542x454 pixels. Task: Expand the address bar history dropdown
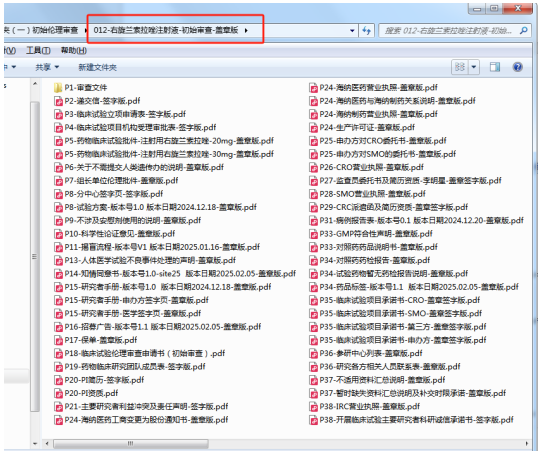point(352,31)
